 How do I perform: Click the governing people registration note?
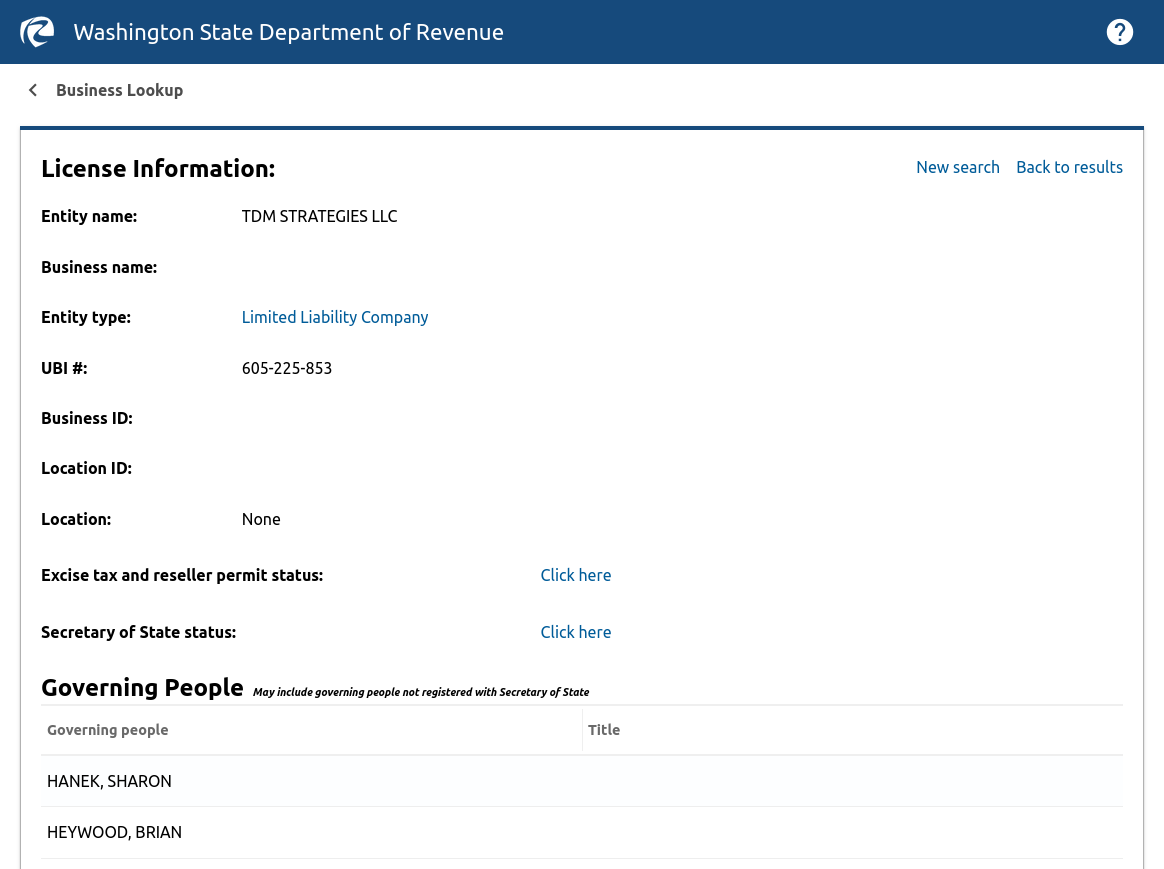[x=421, y=692]
